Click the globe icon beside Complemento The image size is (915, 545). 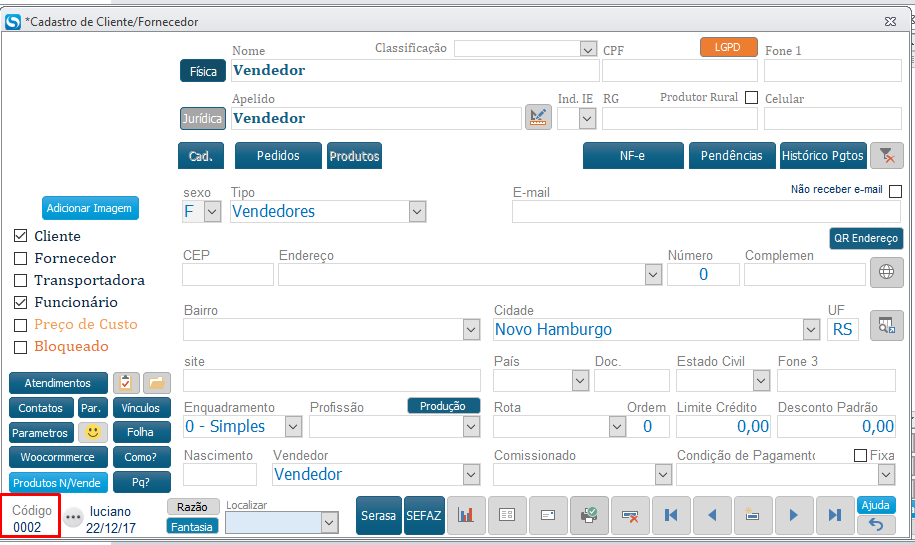point(886,273)
